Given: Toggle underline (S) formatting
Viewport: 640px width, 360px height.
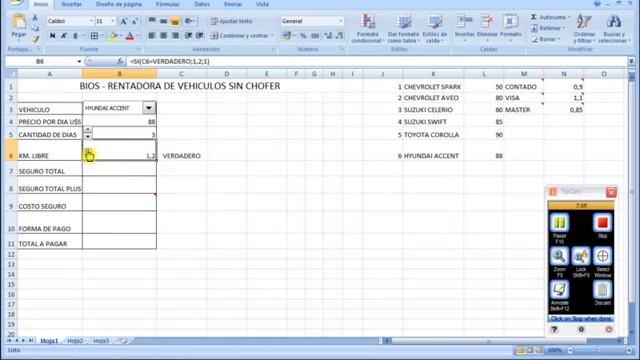Looking at the screenshot, I should [x=75, y=36].
